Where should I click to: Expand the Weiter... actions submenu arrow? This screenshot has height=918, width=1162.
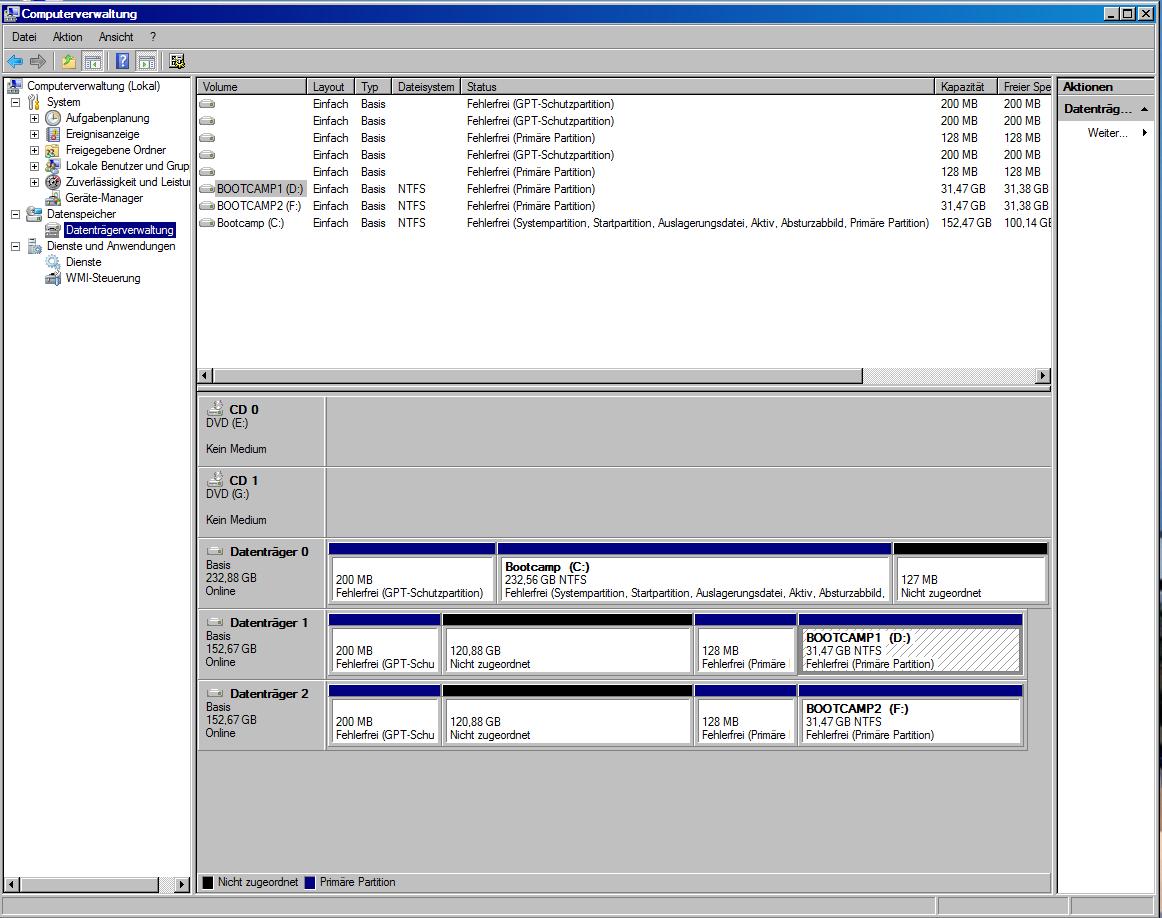pos(1144,133)
